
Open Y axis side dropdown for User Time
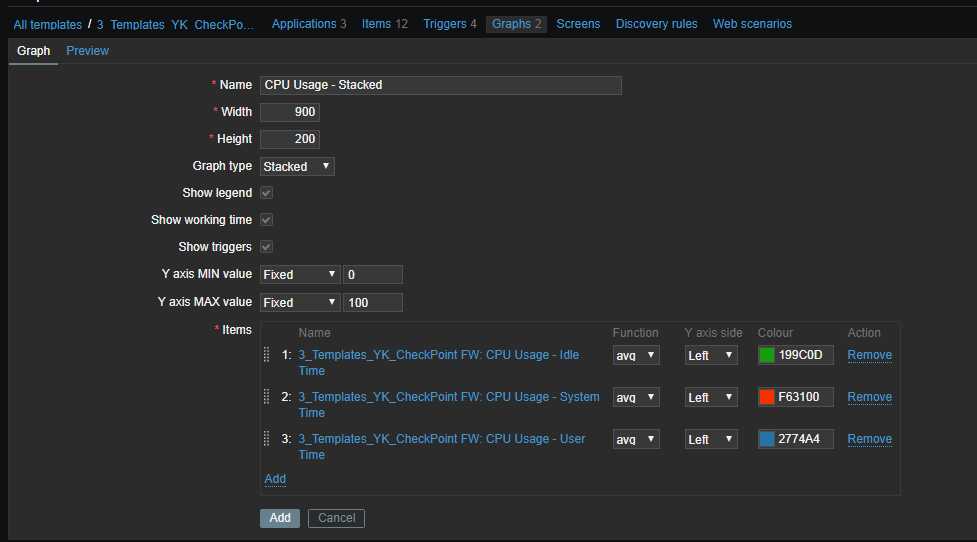711,439
